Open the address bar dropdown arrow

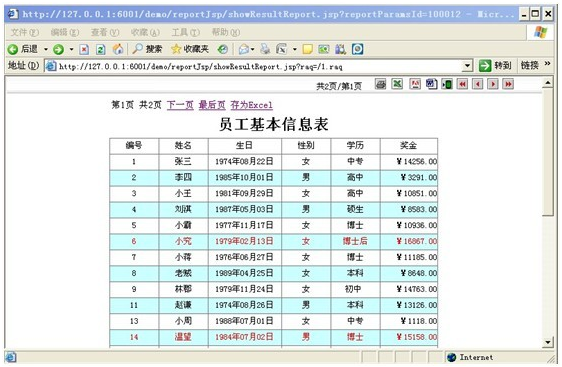pos(467,66)
